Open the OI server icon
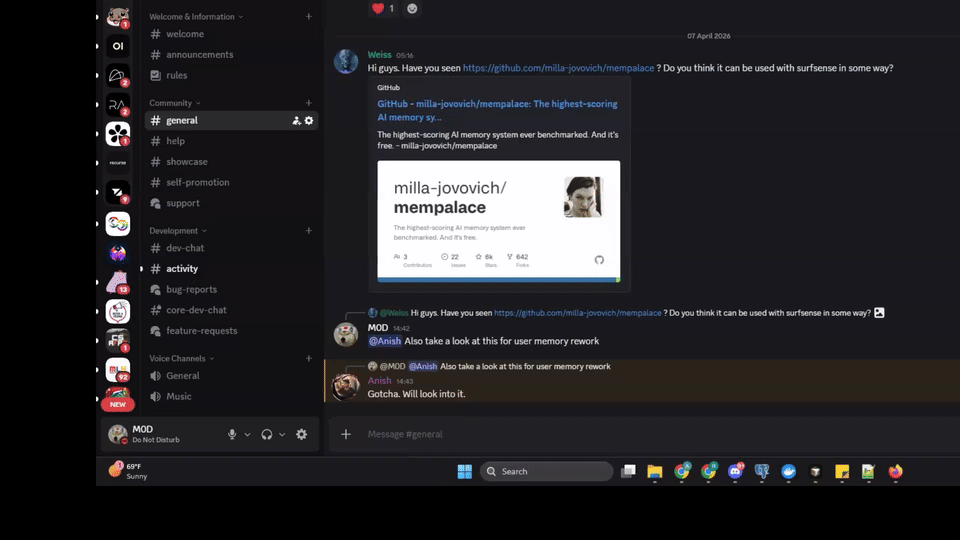960x540 pixels. pyautogui.click(x=118, y=46)
